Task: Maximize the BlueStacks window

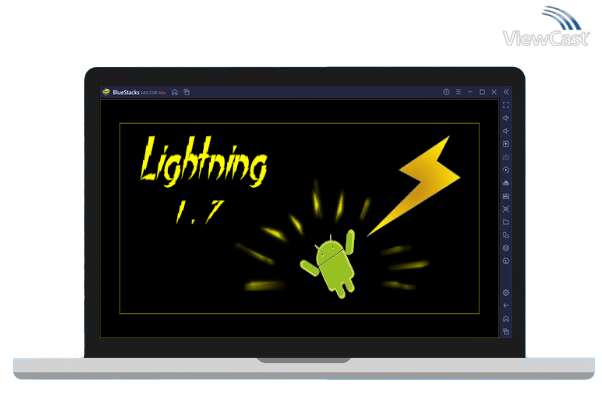Action: click(482, 92)
